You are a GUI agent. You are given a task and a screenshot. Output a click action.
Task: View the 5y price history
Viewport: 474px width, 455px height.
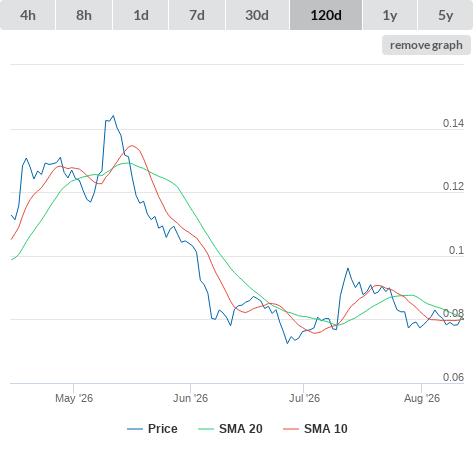446,15
